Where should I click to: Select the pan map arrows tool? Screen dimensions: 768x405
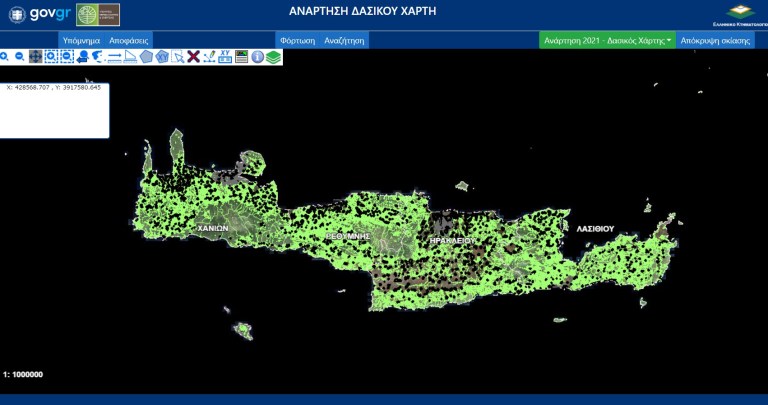[35, 57]
